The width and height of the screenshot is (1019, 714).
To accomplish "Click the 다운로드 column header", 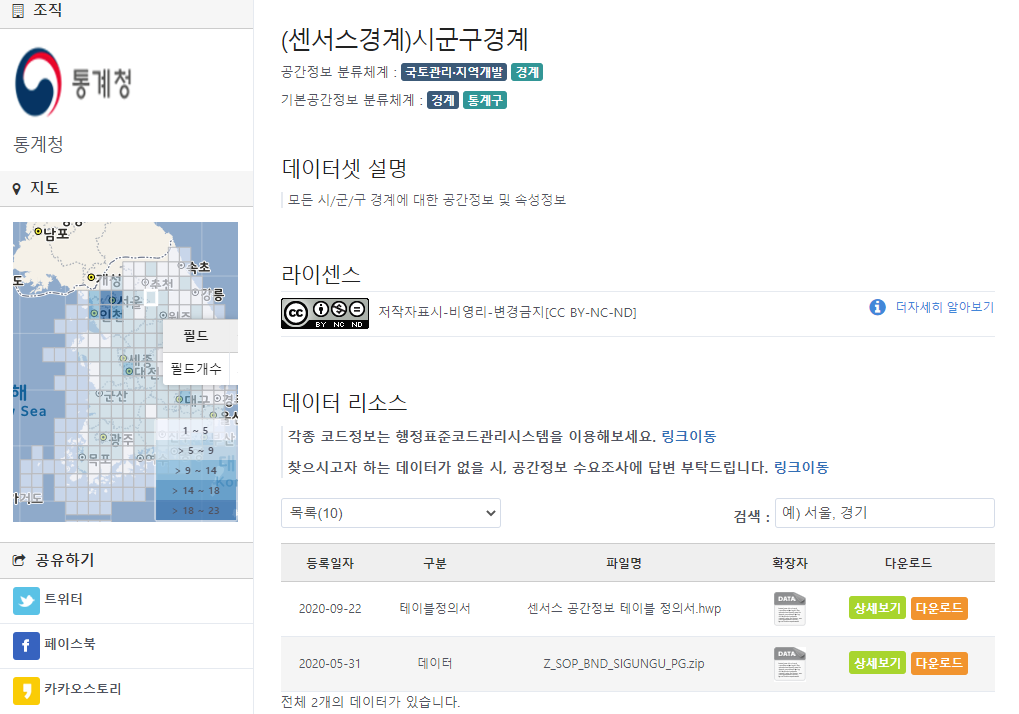I will tap(909, 563).
